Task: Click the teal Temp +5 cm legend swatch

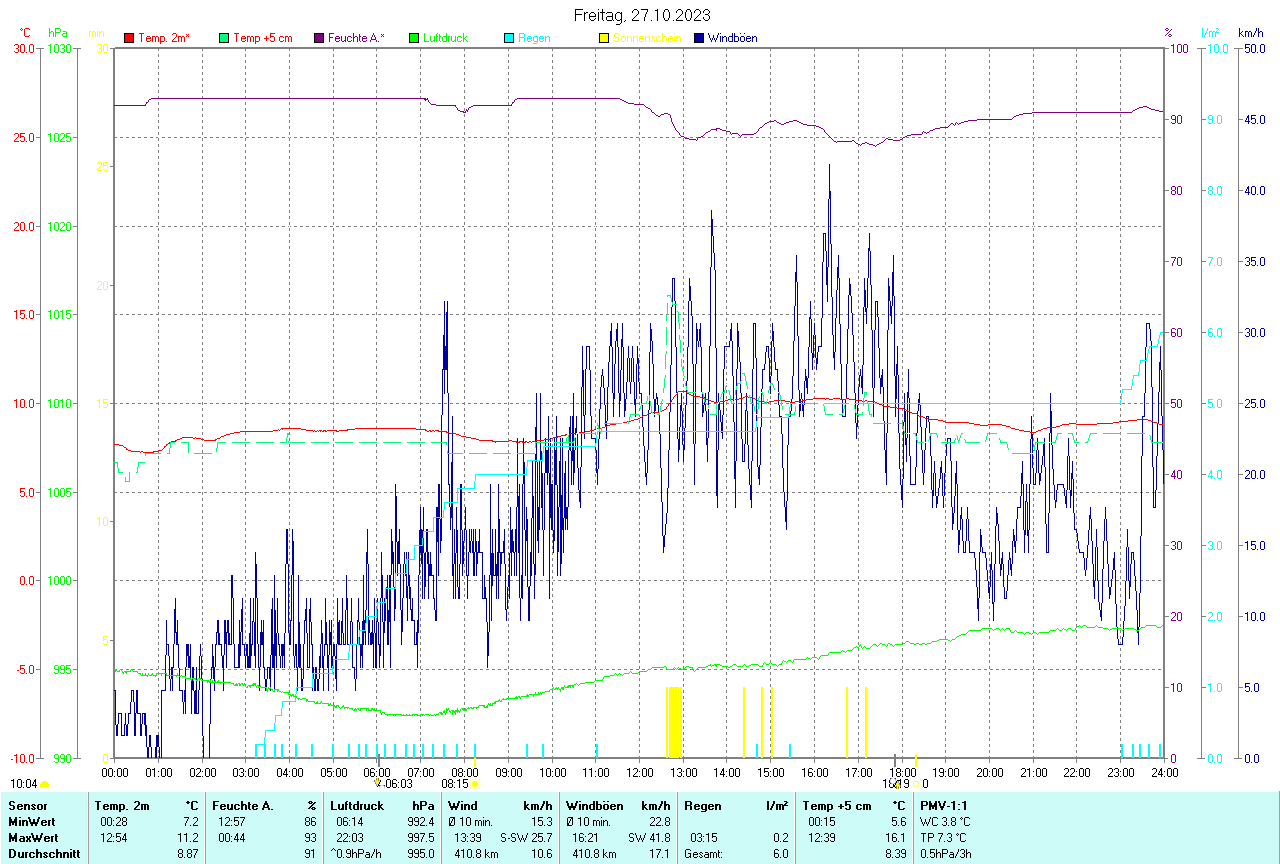Action: click(224, 38)
